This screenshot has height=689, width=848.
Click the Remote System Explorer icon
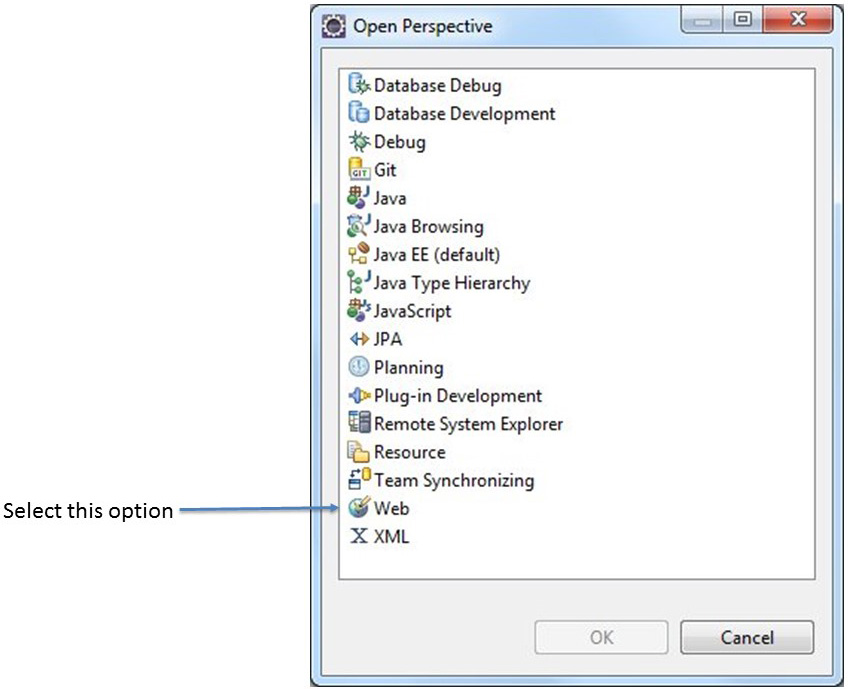pyautogui.click(x=359, y=424)
